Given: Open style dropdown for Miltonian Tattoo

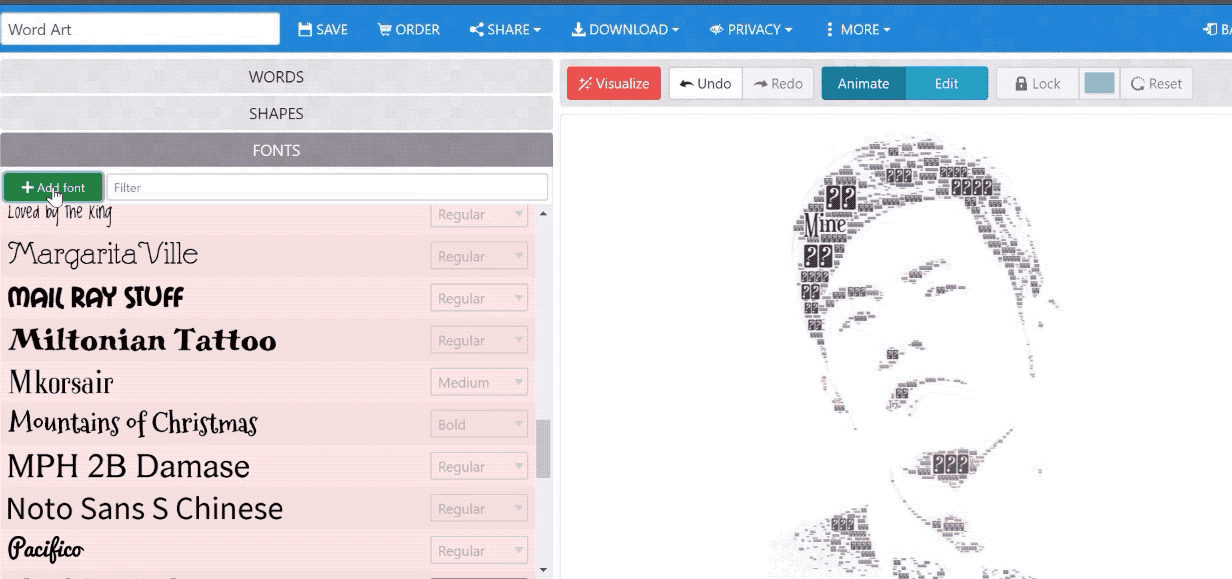Looking at the screenshot, I should click(x=479, y=340).
